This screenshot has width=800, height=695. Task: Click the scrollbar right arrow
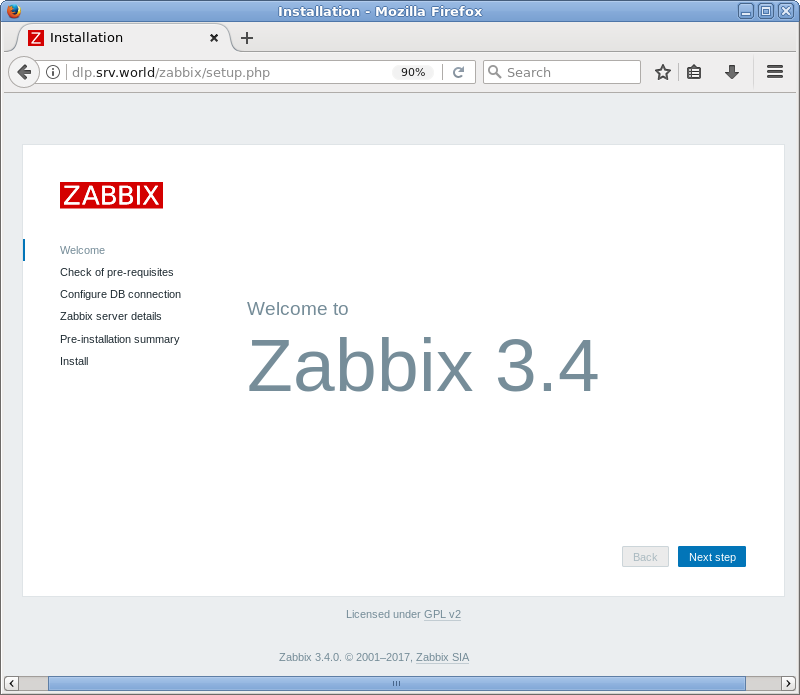click(x=788, y=683)
